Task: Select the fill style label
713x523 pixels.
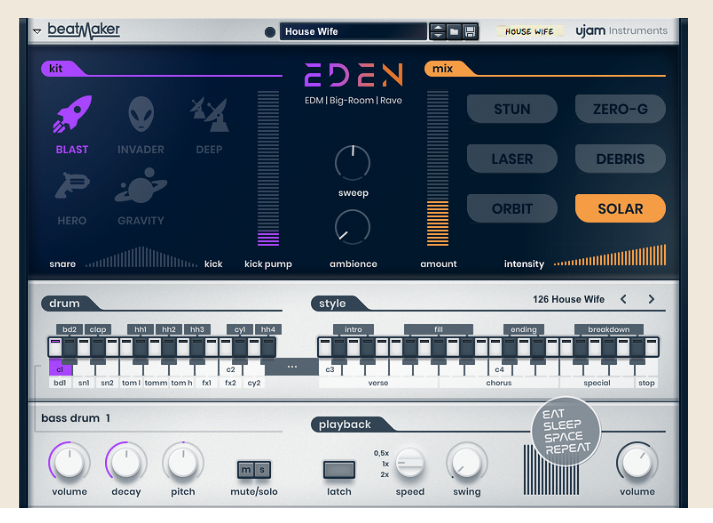Action: 438,329
